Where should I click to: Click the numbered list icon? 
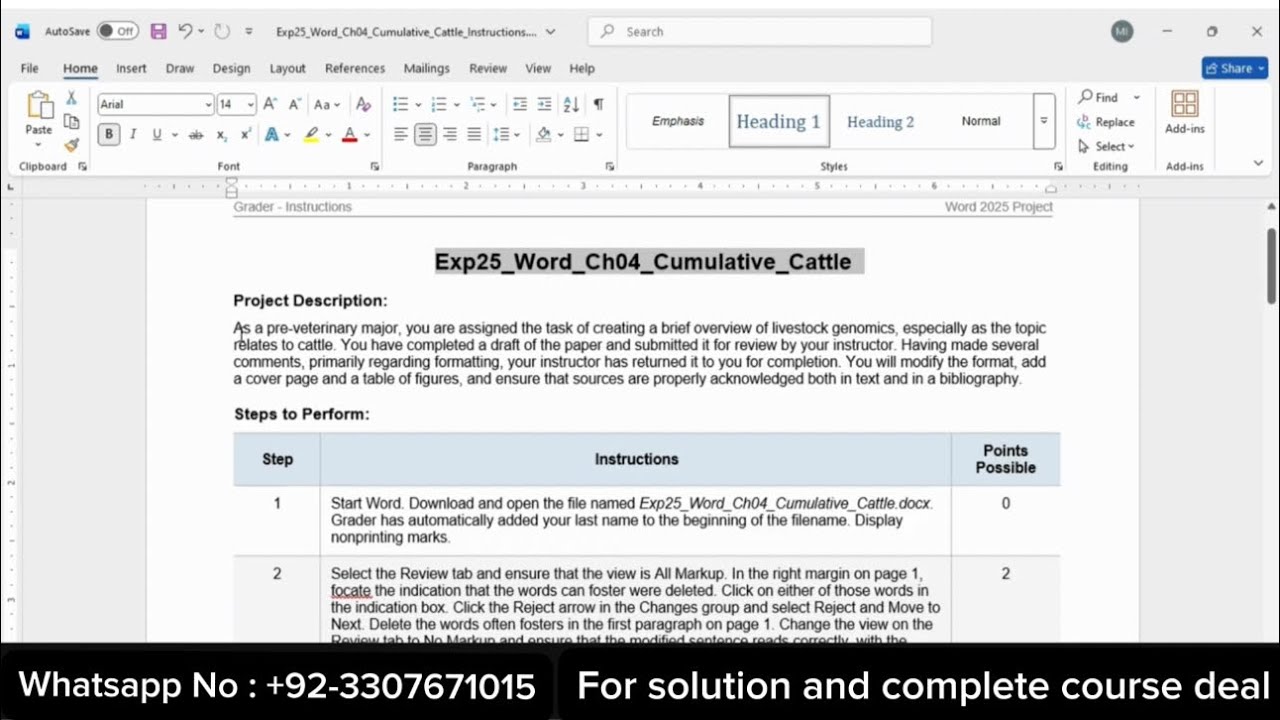point(437,104)
